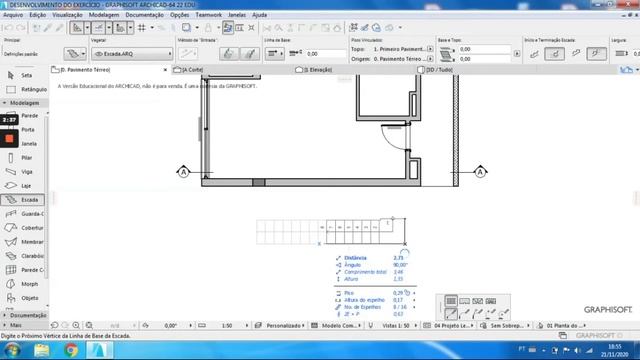
Task: Select the Morph tool
Action: (22, 284)
